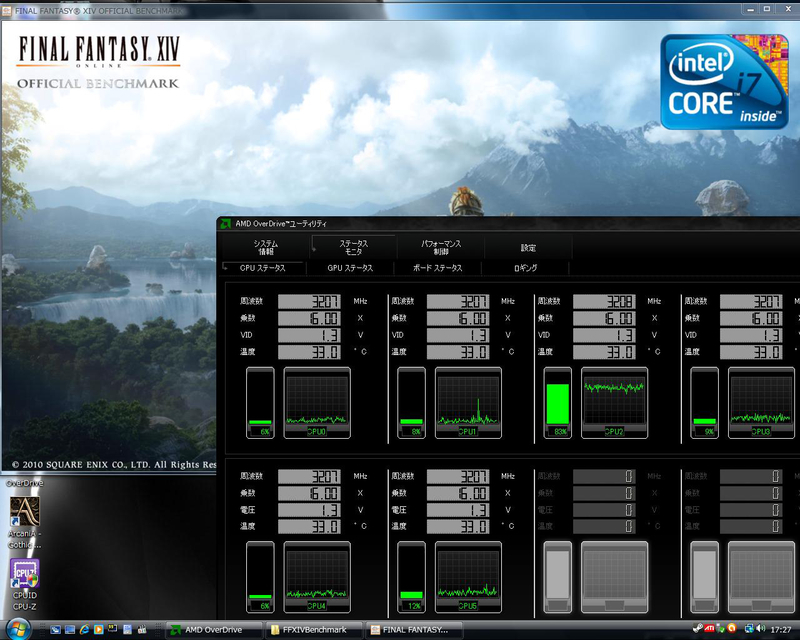The image size is (800, 640).
Task: Click the AMD OverDrive ユーティリティ title bar
Action: point(510,224)
